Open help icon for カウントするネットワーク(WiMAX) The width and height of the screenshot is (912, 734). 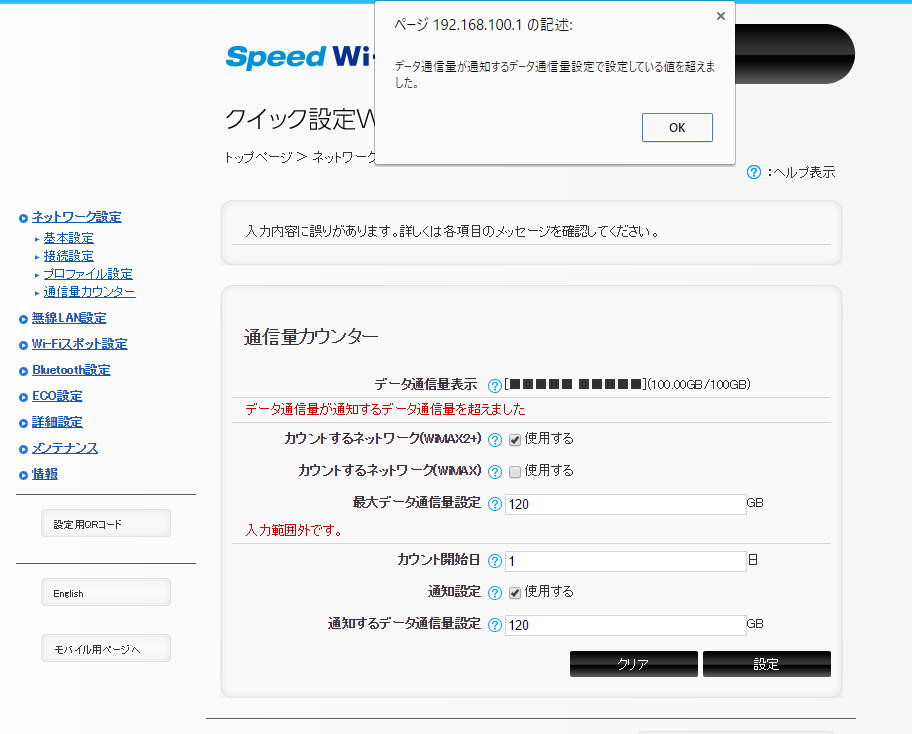click(x=494, y=472)
